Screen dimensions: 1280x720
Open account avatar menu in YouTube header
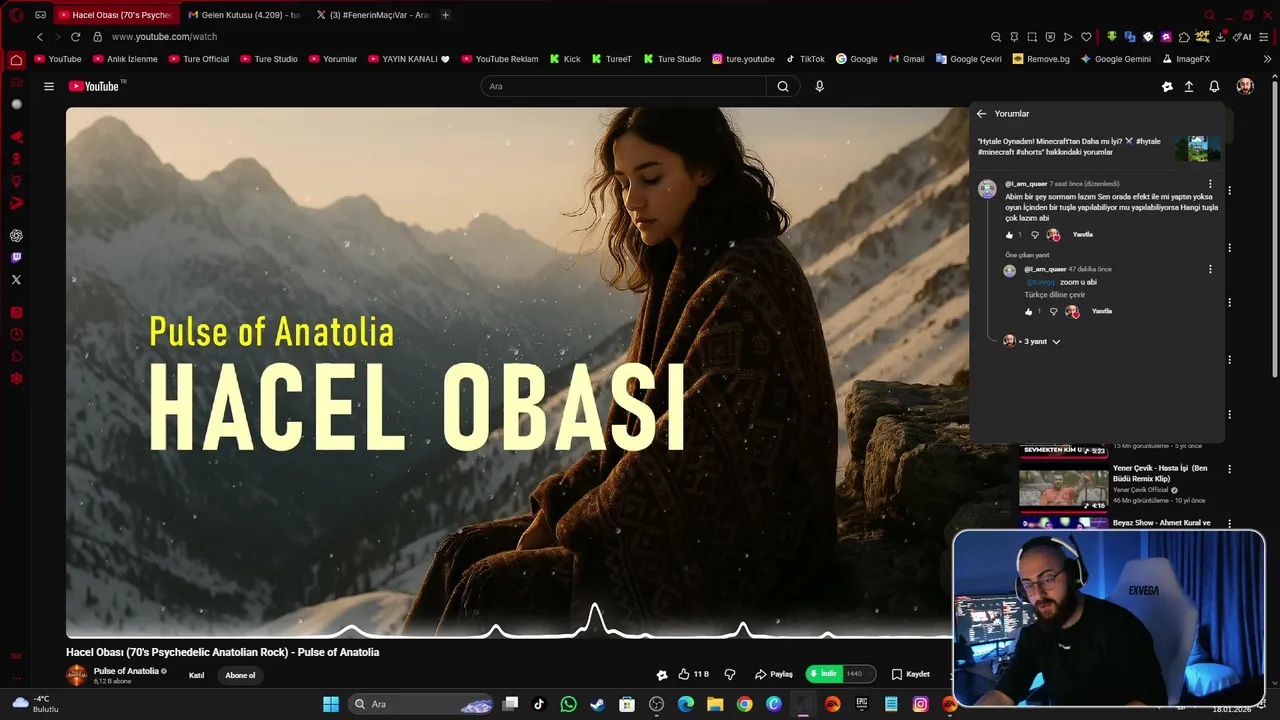click(1245, 87)
